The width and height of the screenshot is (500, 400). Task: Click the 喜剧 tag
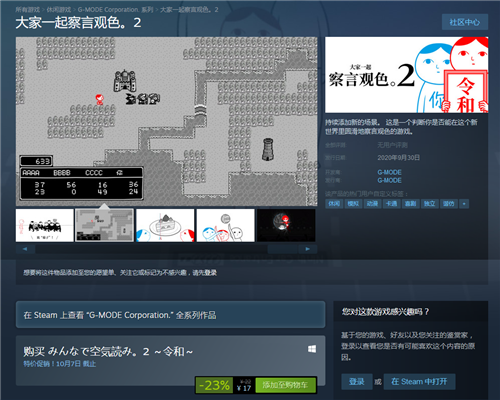coord(410,204)
